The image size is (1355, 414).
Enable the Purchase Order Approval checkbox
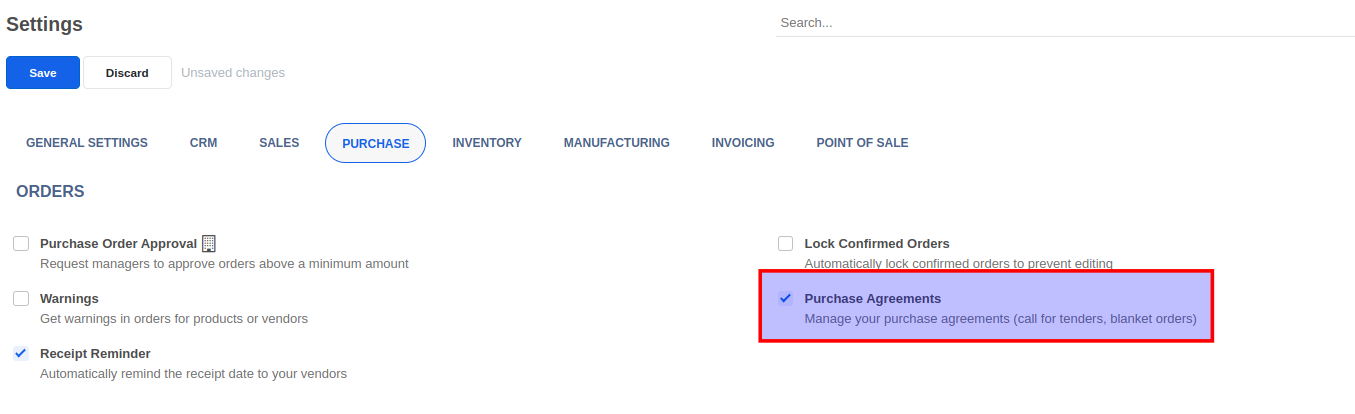coord(21,244)
